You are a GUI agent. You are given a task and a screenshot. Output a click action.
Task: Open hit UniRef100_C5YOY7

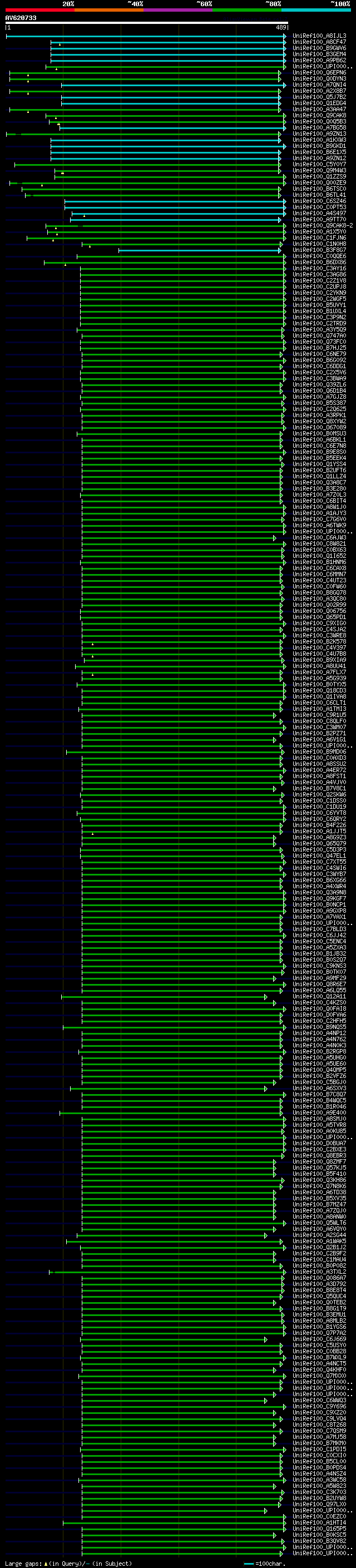click(x=319, y=164)
